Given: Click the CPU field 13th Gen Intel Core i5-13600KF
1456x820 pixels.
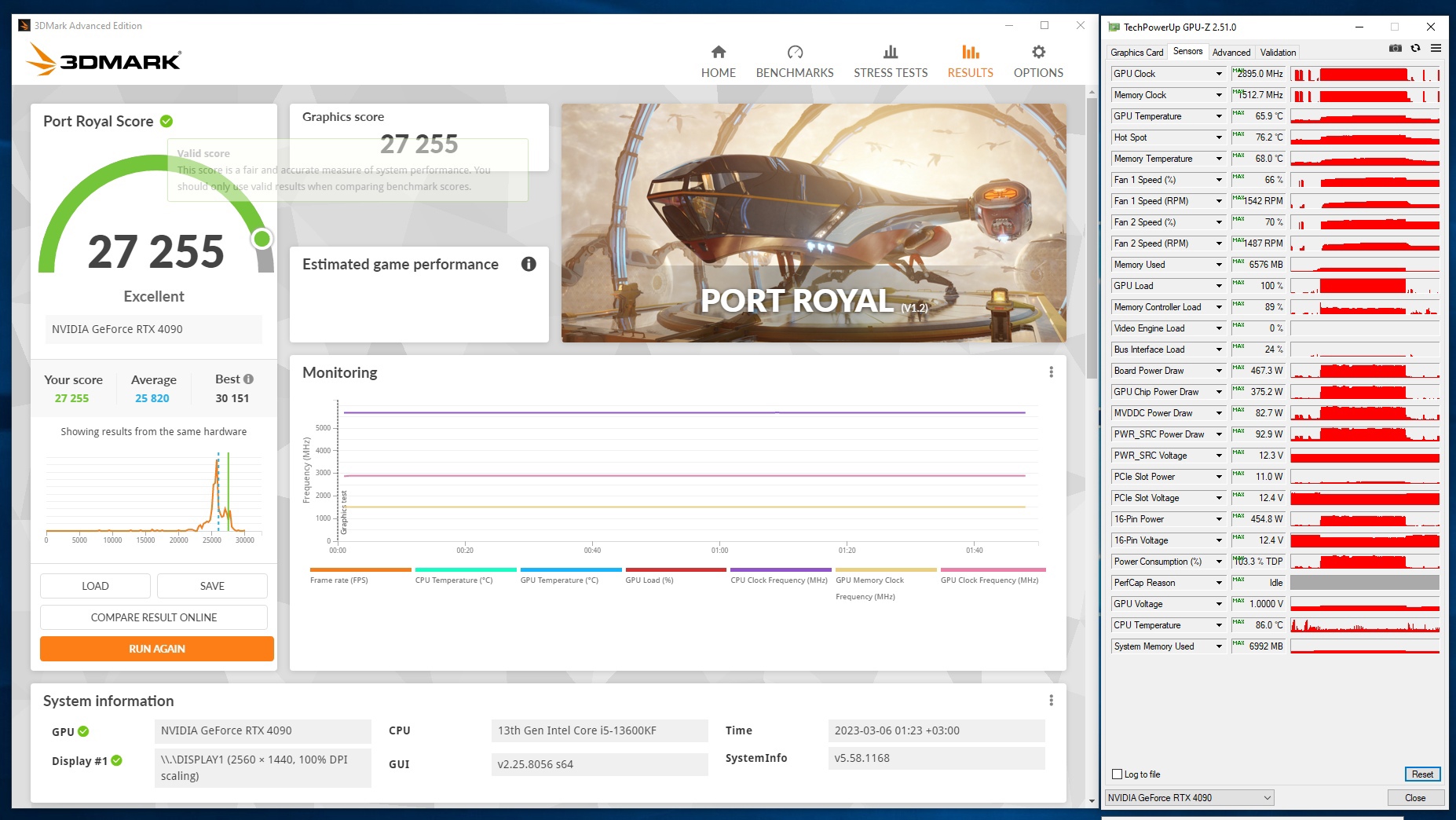Looking at the screenshot, I should click(x=599, y=730).
